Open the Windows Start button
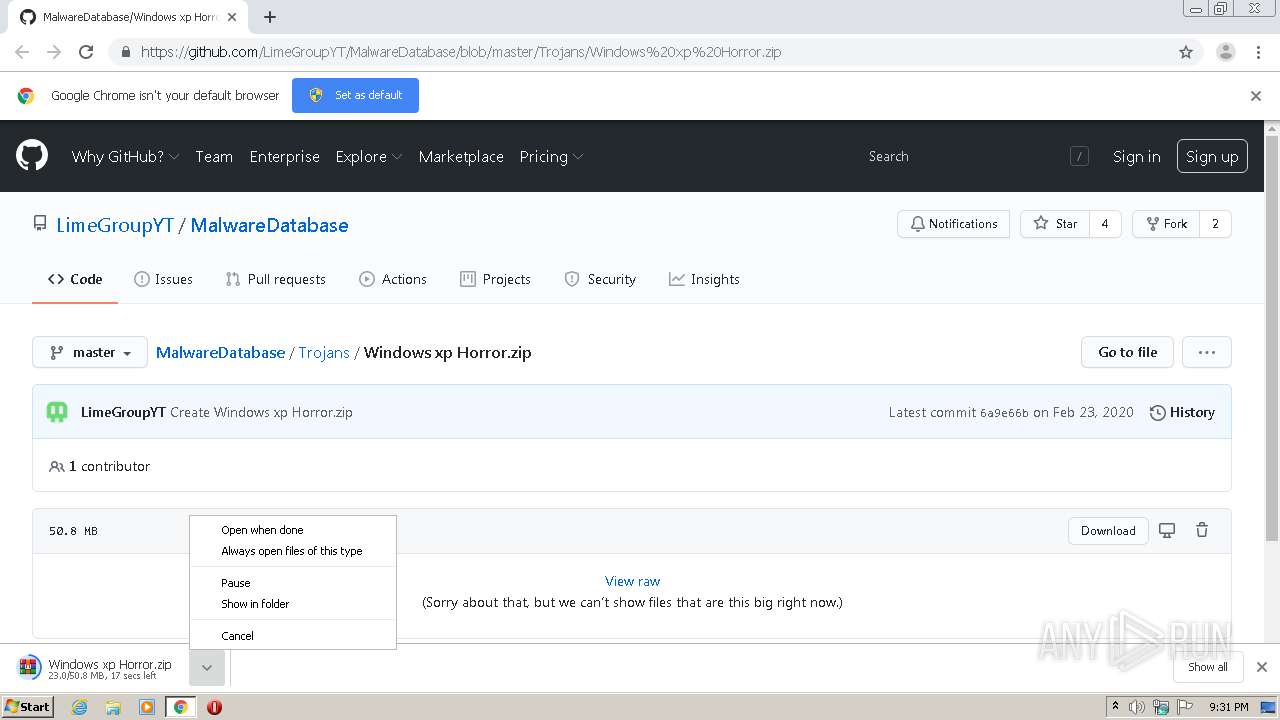Viewport: 1280px width, 720px height. point(27,707)
